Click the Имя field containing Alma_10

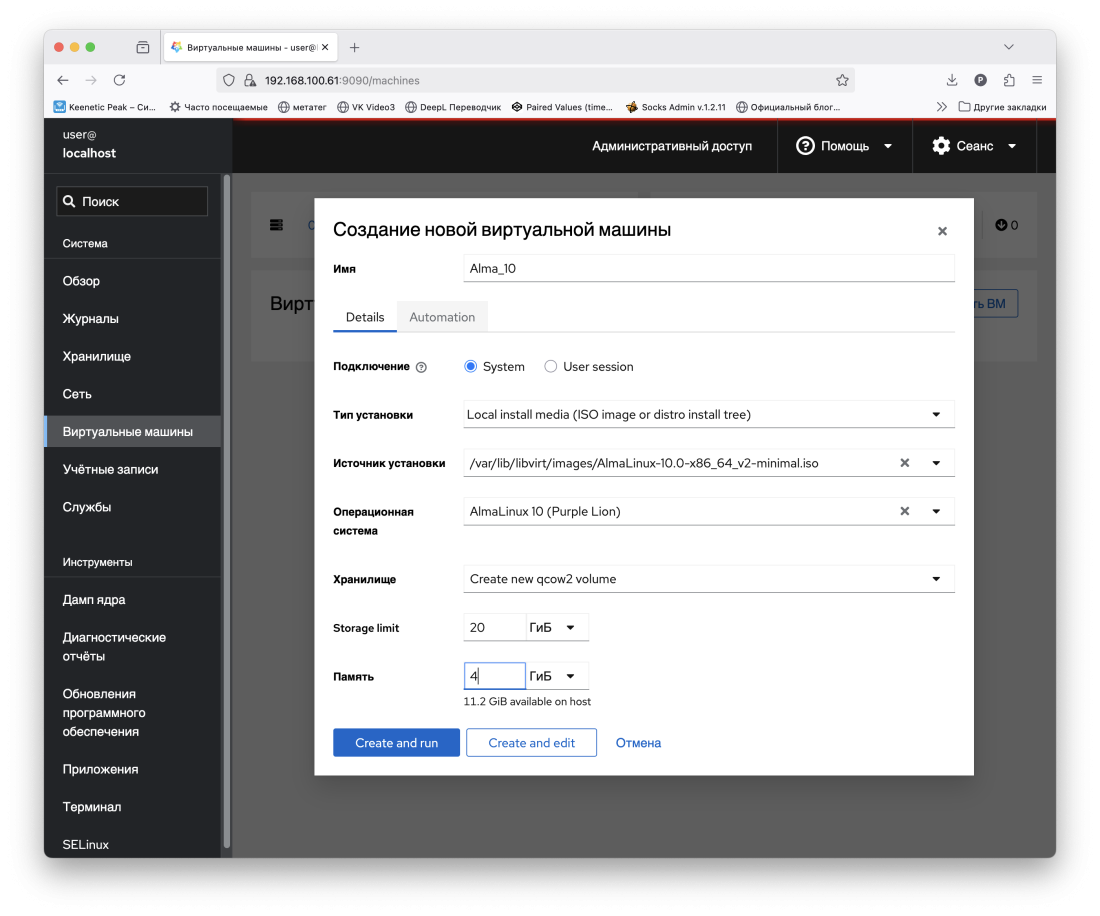tap(708, 268)
